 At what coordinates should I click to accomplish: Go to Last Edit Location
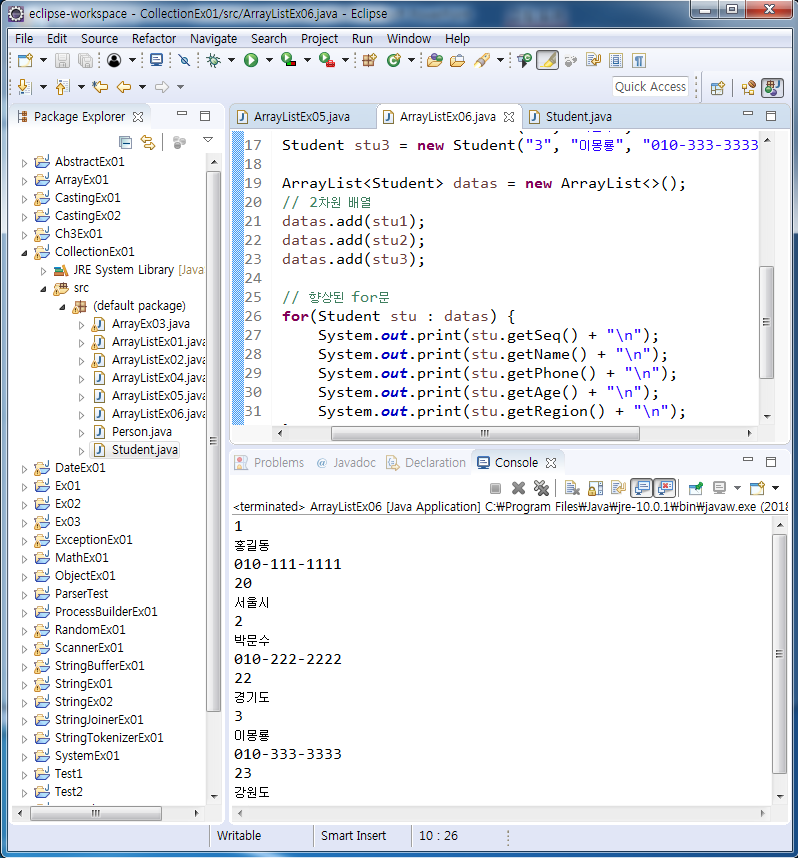pyautogui.click(x=100, y=86)
